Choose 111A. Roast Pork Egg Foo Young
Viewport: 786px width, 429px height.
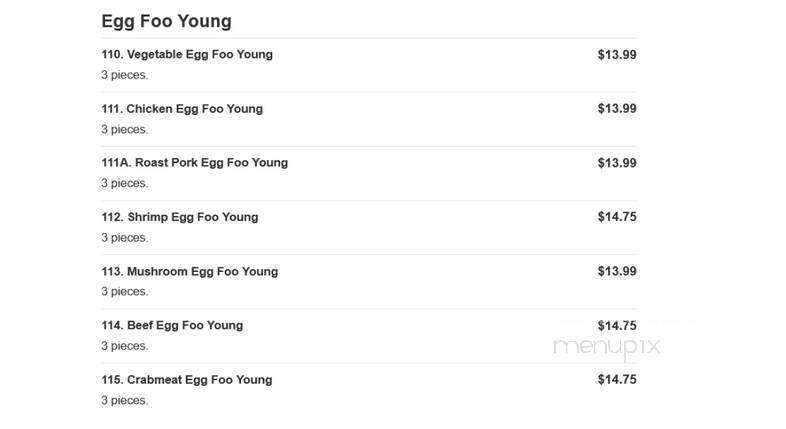click(194, 163)
